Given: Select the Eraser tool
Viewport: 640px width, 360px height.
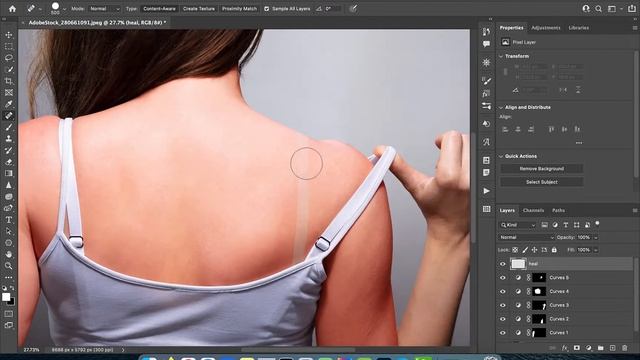Looking at the screenshot, I should pos(9,162).
